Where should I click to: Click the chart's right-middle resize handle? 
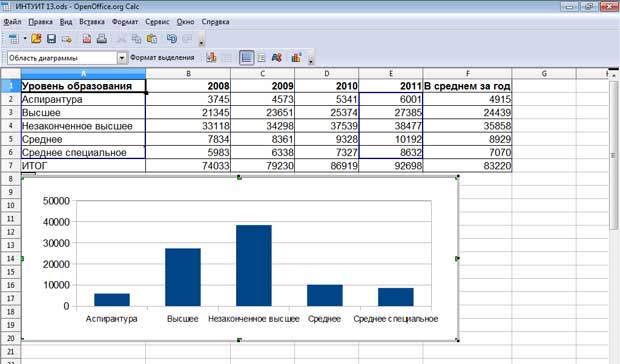pyautogui.click(x=457, y=258)
